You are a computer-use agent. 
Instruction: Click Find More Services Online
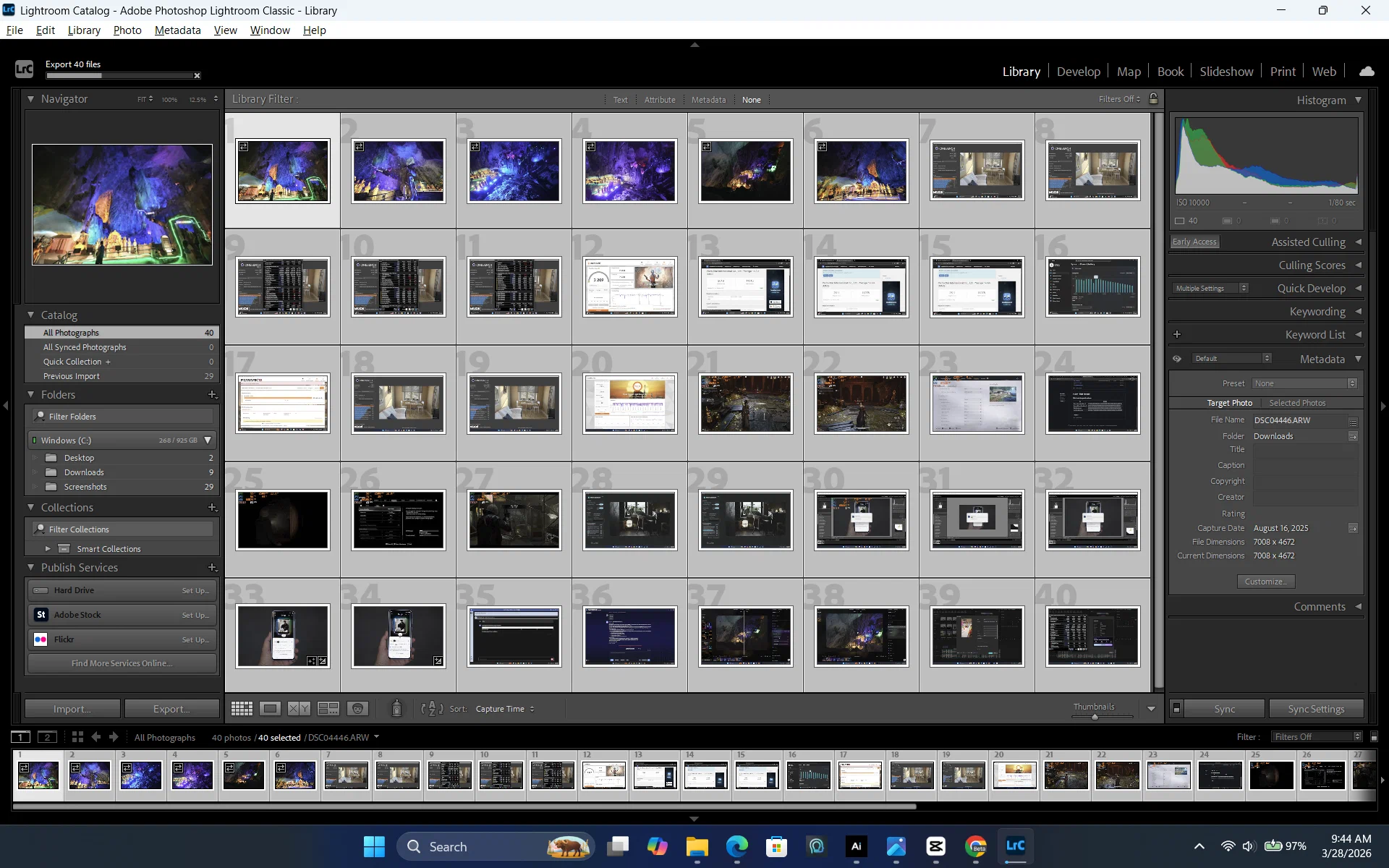[x=122, y=663]
